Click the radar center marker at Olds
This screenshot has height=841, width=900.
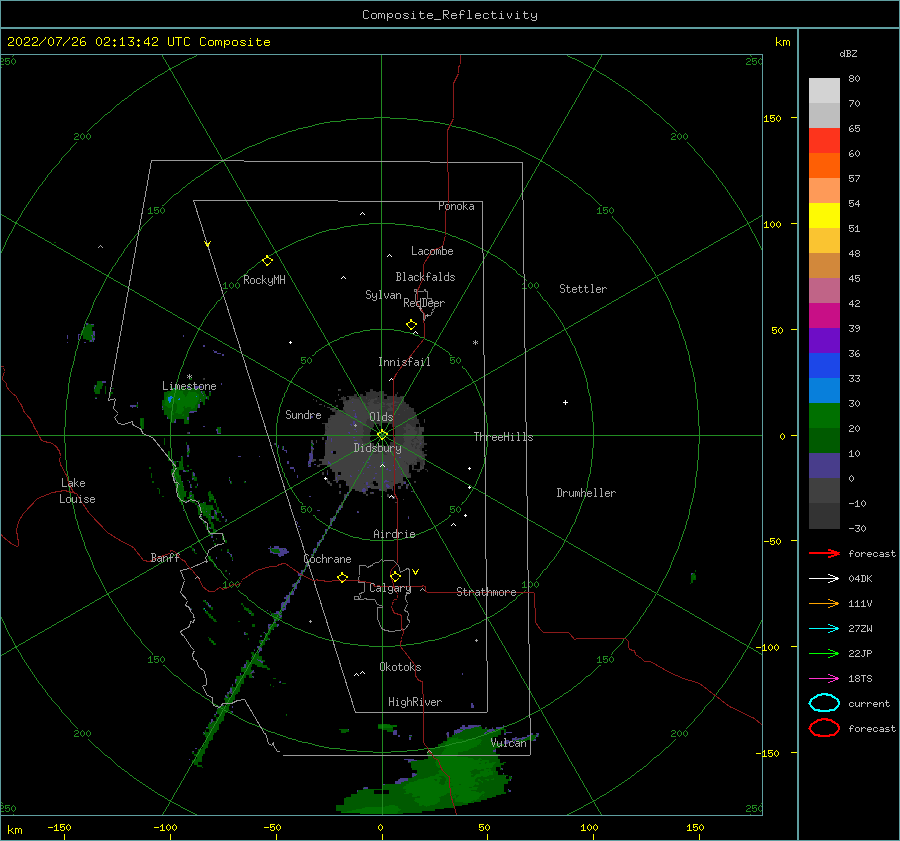pos(382,435)
